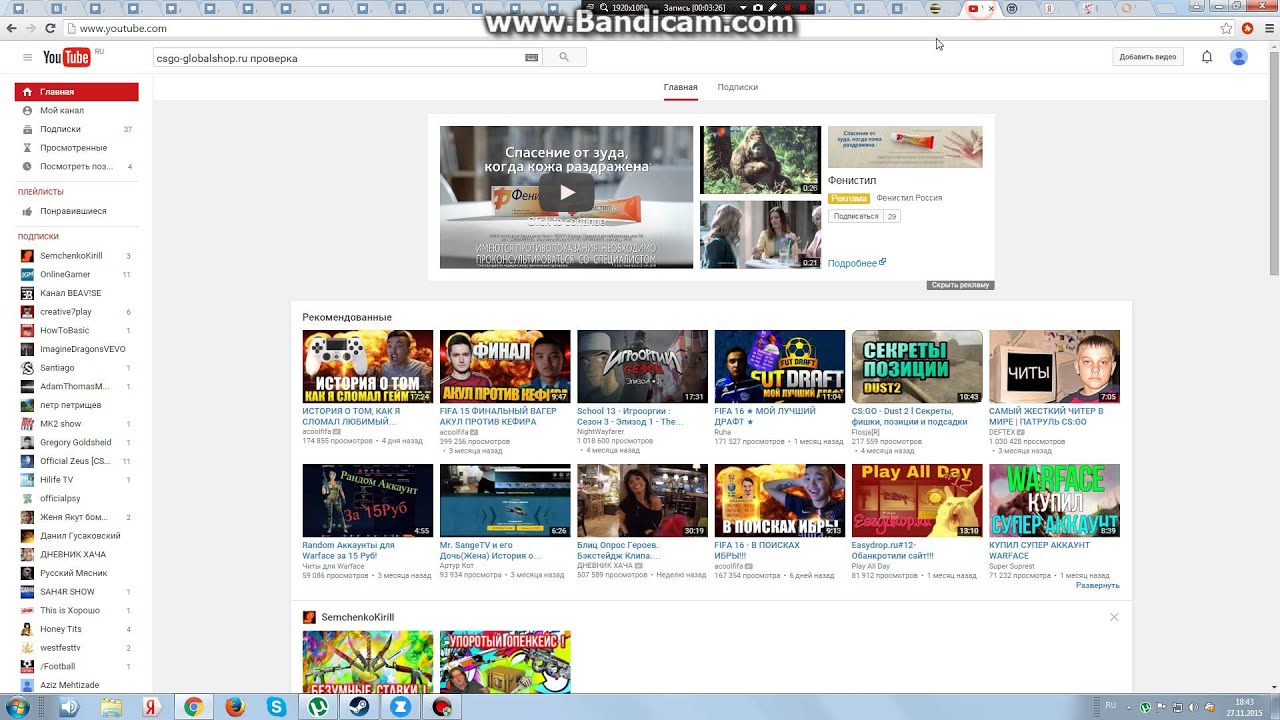1280x720 pixels.
Task: Open the FUT DRAFT video thumbnail
Action: click(779, 366)
